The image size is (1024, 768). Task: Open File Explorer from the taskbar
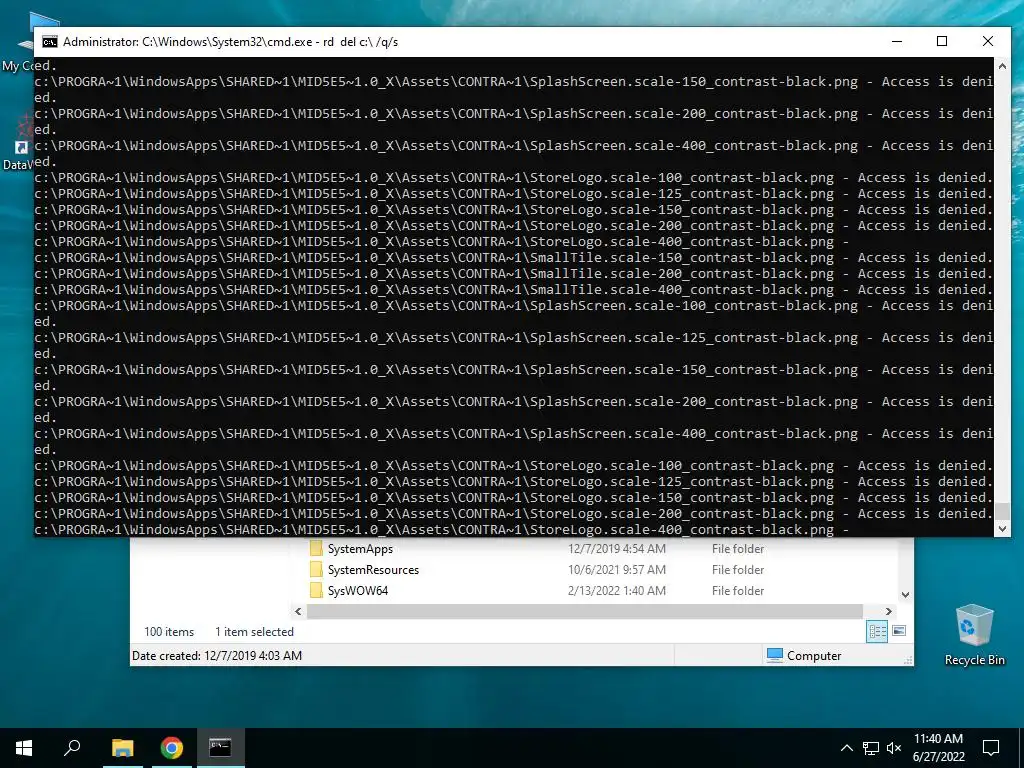click(122, 748)
